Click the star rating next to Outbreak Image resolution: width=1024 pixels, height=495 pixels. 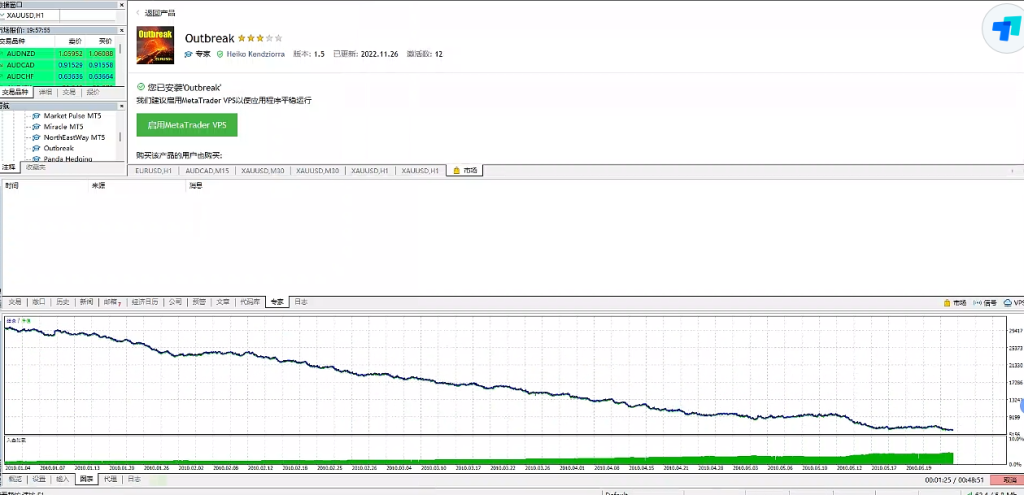tap(260, 39)
